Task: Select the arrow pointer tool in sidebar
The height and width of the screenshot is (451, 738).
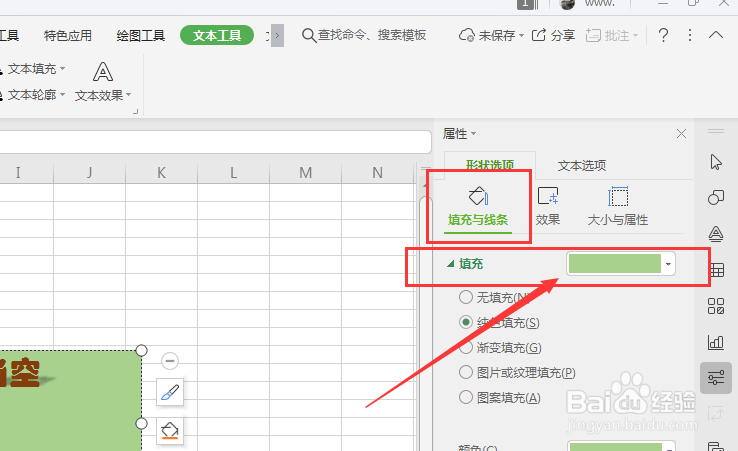Action: [x=716, y=162]
